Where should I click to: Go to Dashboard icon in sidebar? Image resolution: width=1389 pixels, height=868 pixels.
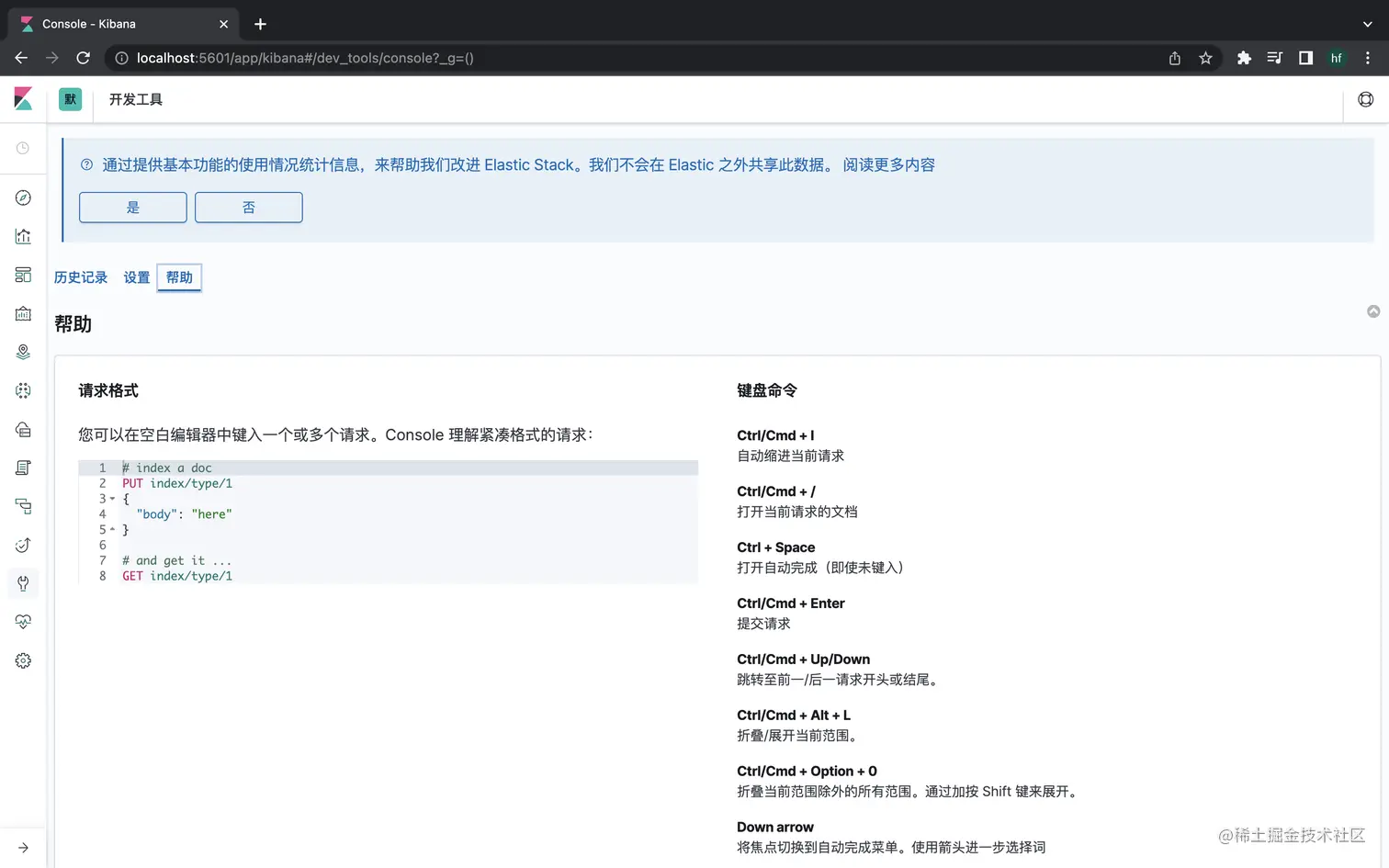pyautogui.click(x=23, y=275)
